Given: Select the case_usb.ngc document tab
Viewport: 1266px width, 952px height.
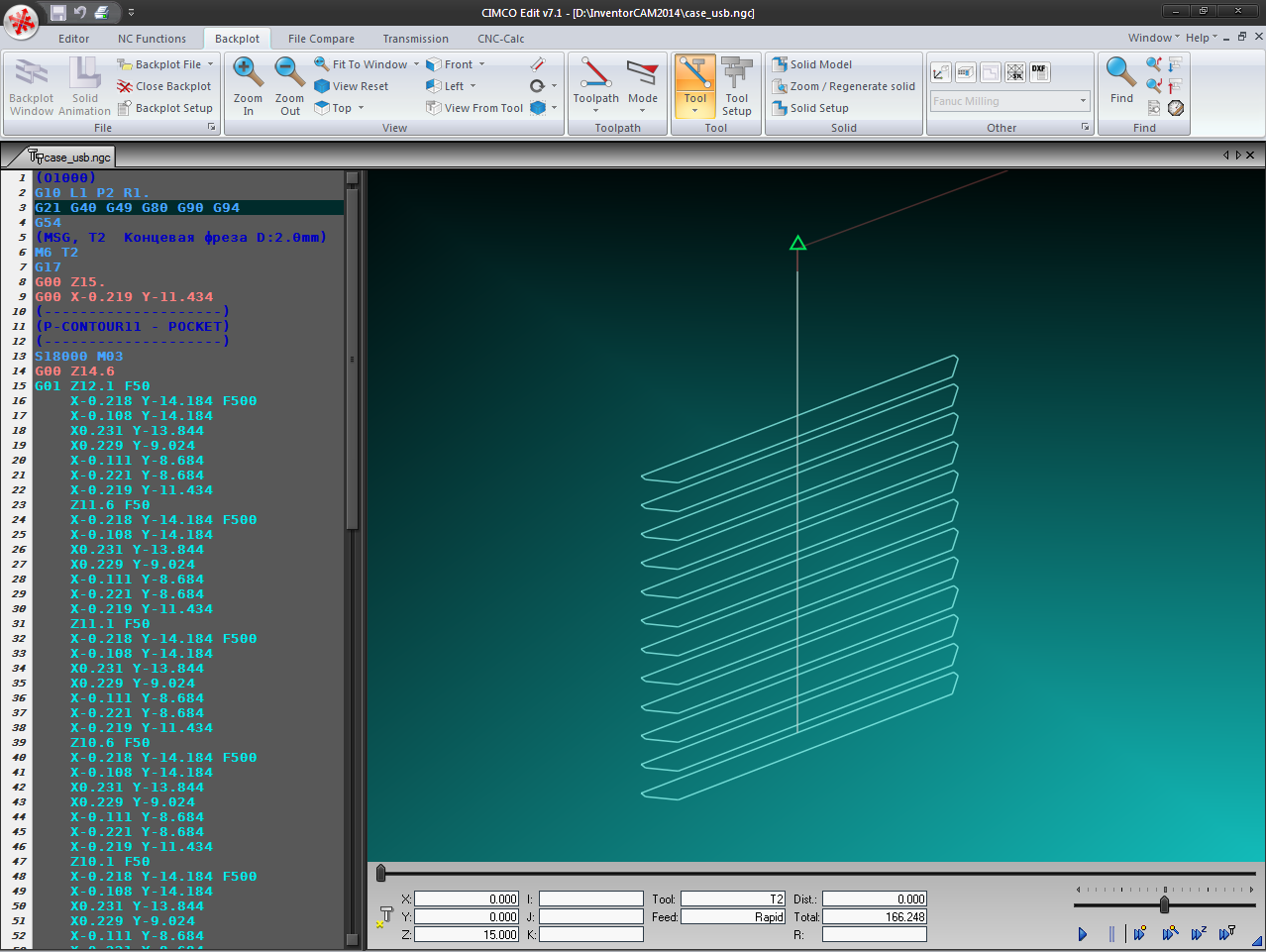Looking at the screenshot, I should tap(69, 157).
